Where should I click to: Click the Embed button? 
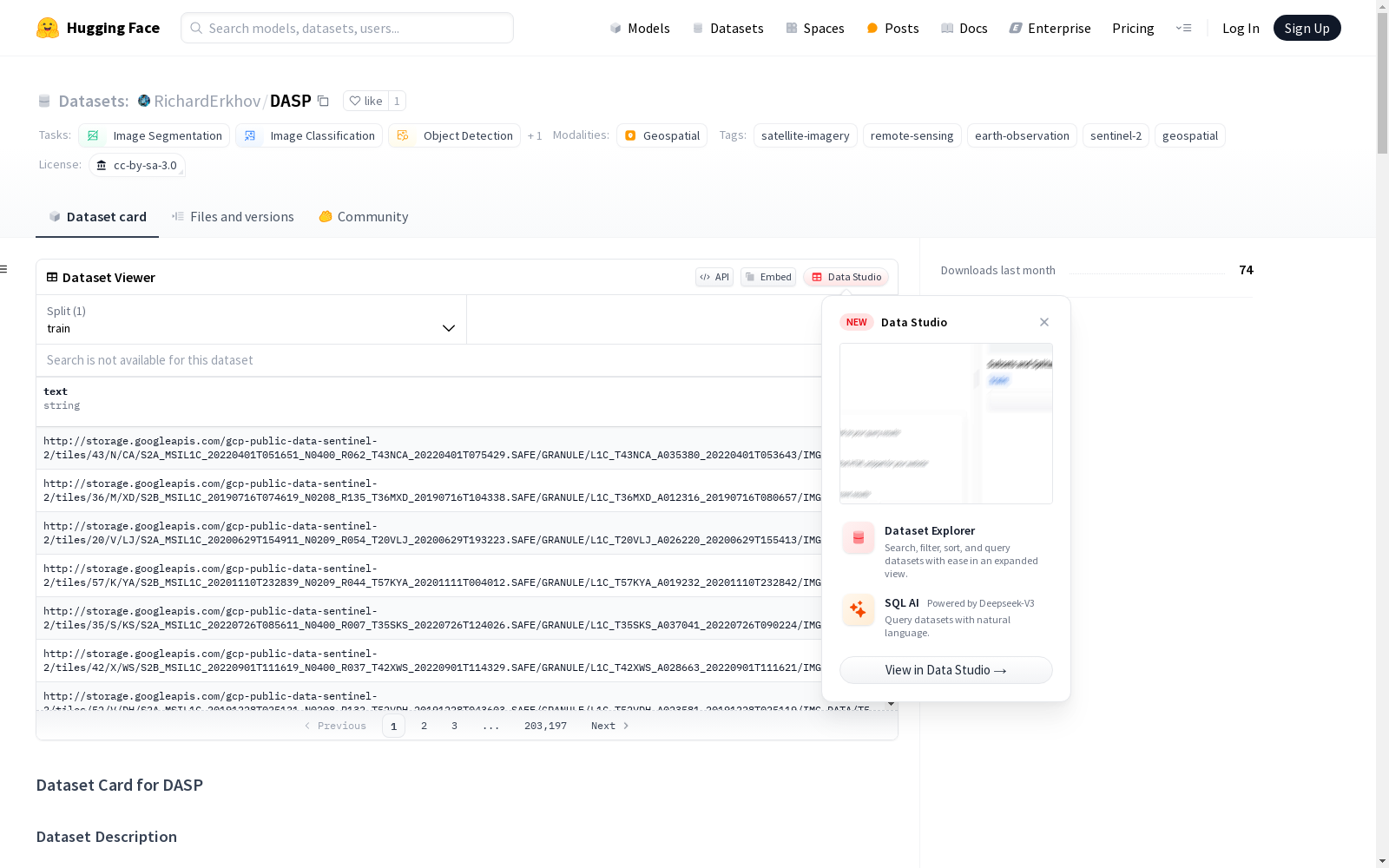[x=768, y=277]
